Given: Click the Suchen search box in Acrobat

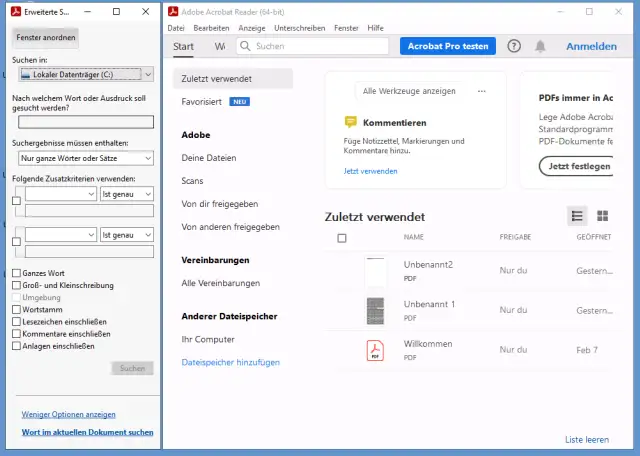Looking at the screenshot, I should click(x=313, y=46).
